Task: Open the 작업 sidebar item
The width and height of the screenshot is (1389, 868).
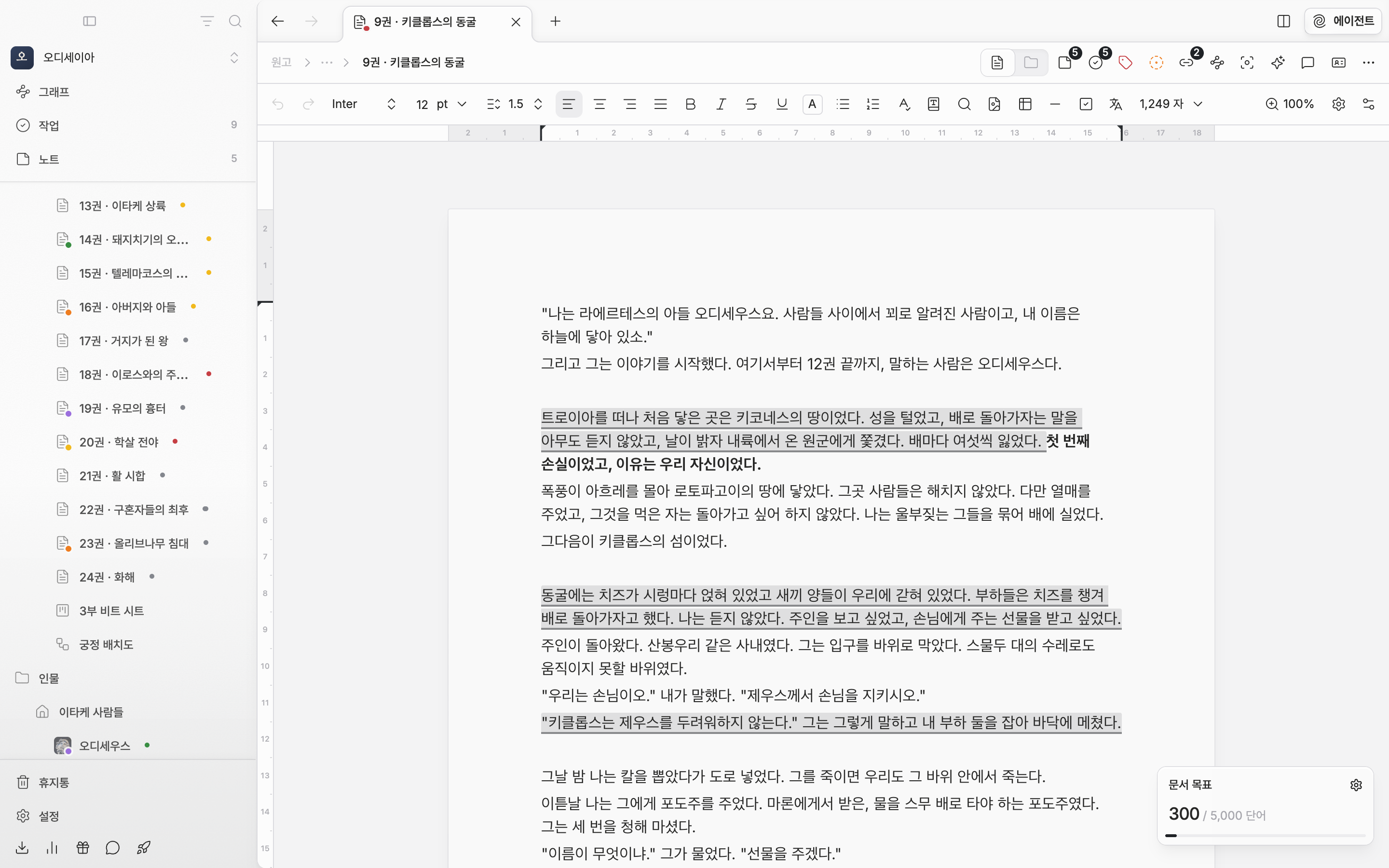Action: (x=128, y=125)
